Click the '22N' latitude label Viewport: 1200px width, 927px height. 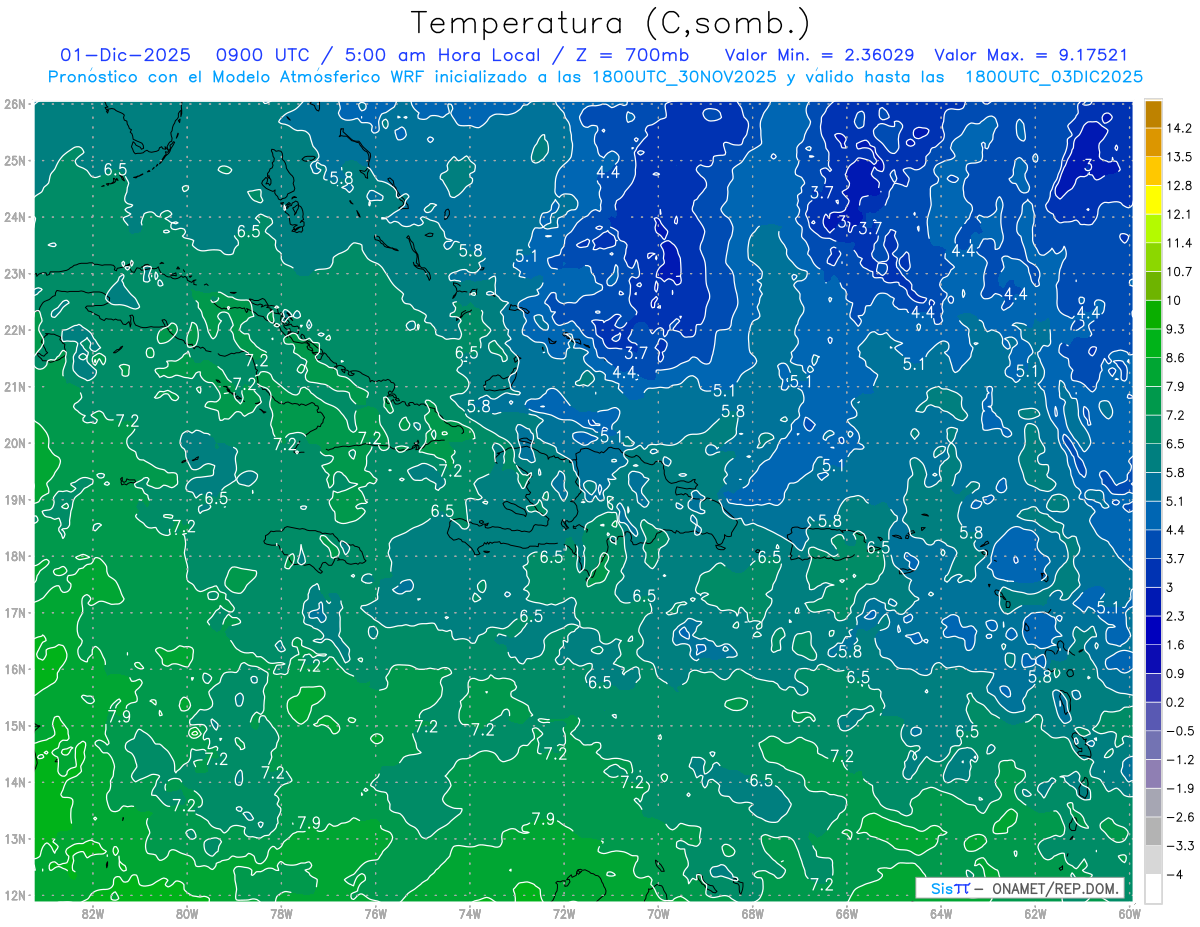pyautogui.click(x=14, y=330)
